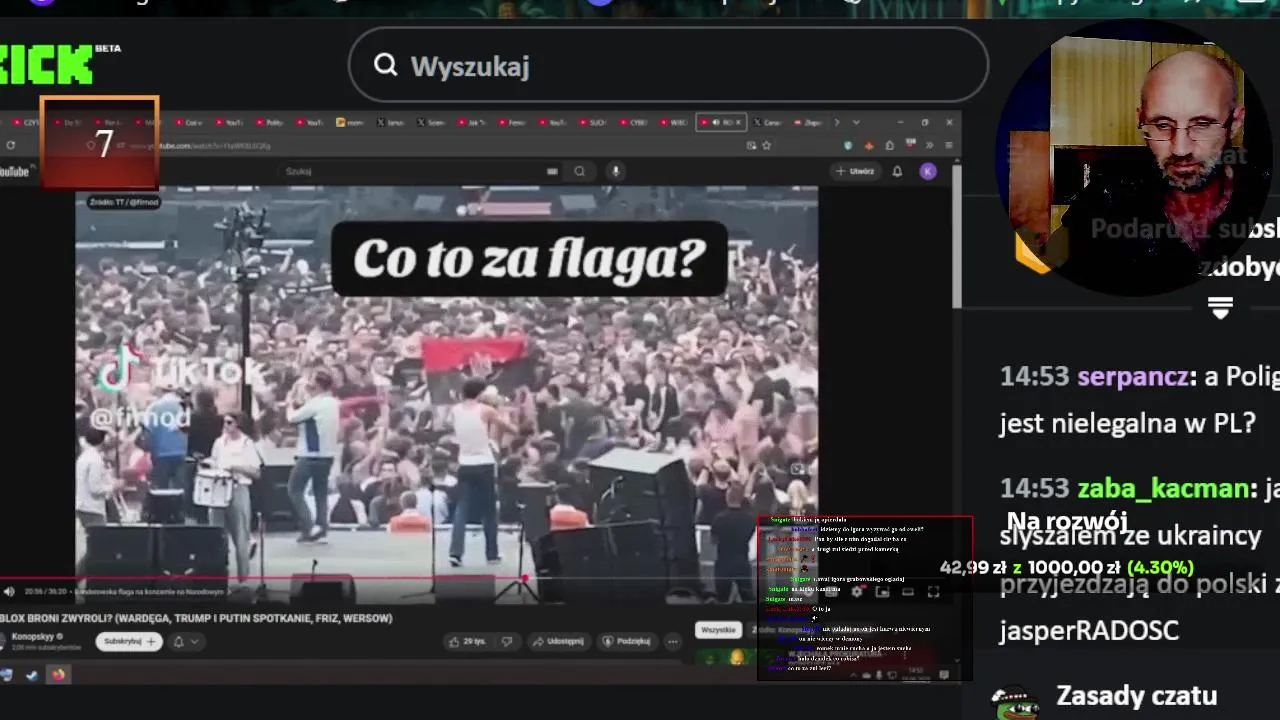Reload the page in inner browser

click(x=10, y=145)
